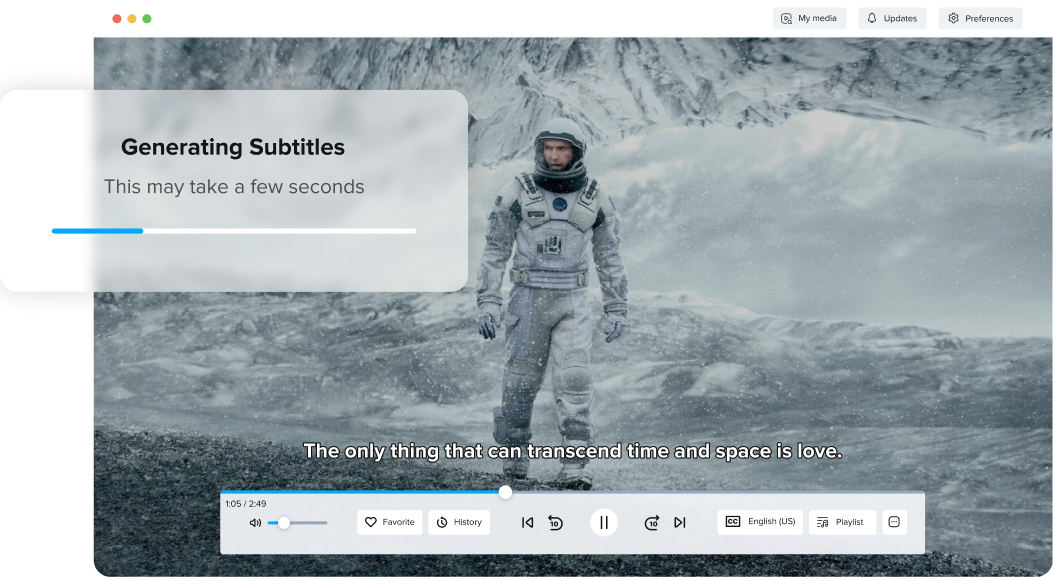Jump to the next track
1053x577 pixels.
[680, 523]
